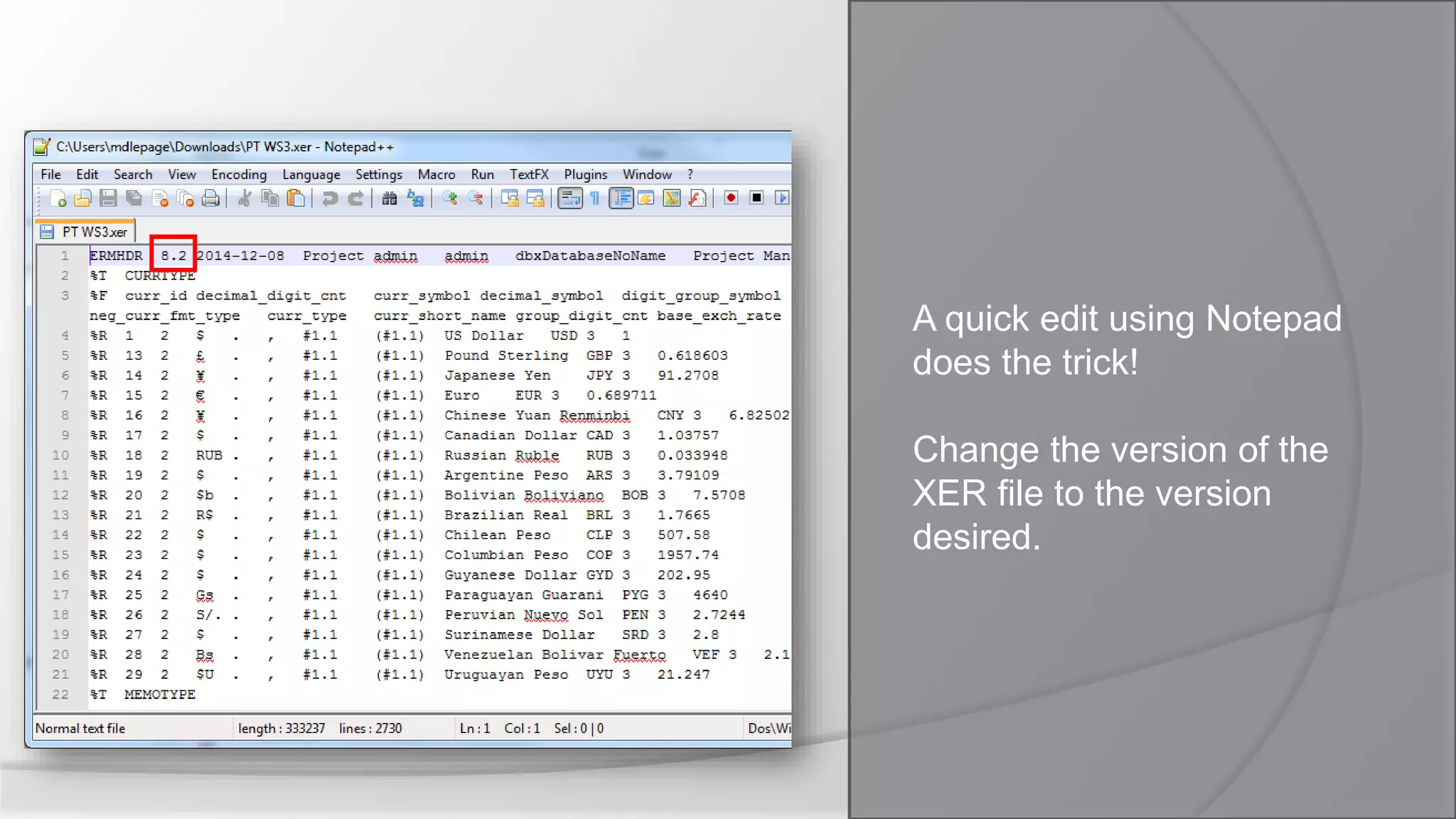
Task: Click the Cut scissors icon
Action: pos(244,198)
